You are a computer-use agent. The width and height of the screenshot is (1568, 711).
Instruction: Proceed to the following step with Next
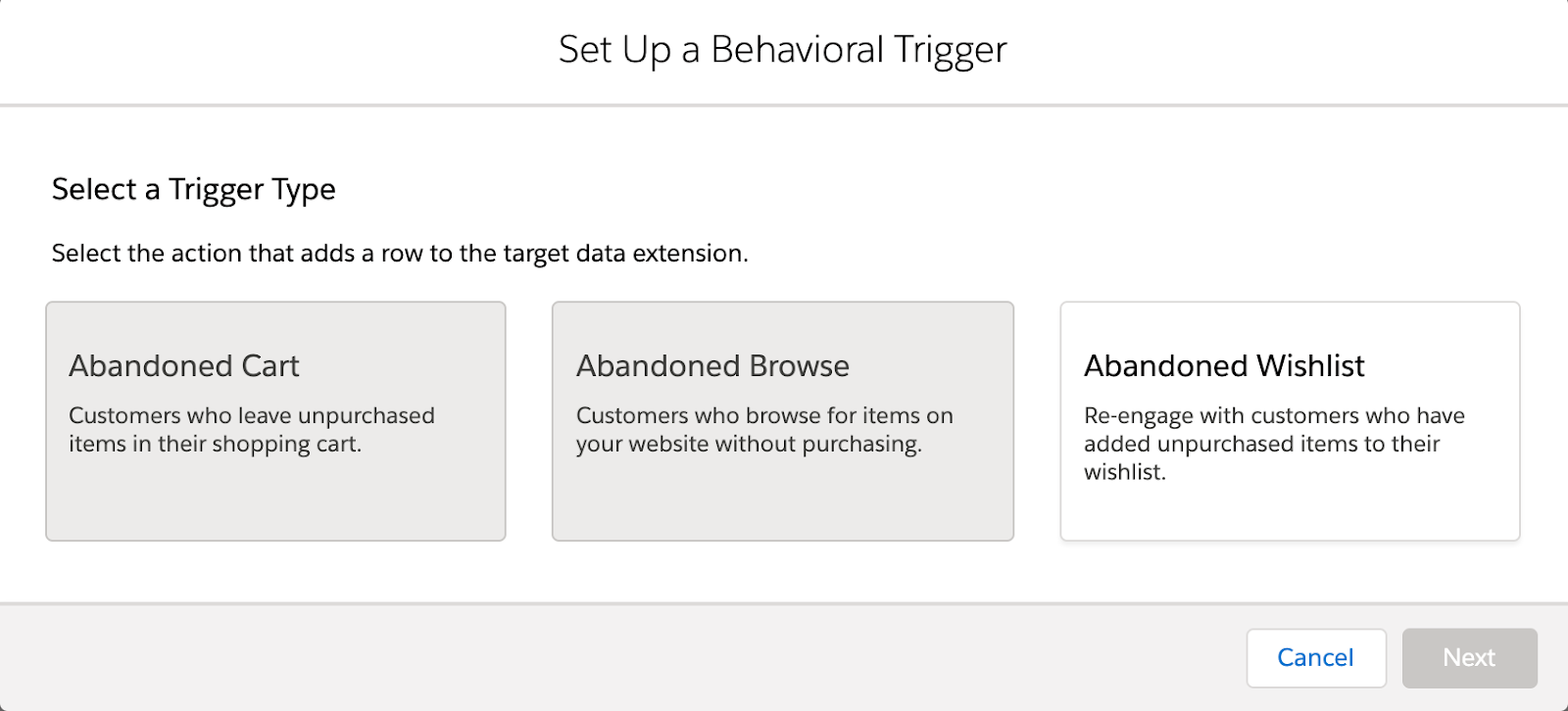(x=1469, y=658)
